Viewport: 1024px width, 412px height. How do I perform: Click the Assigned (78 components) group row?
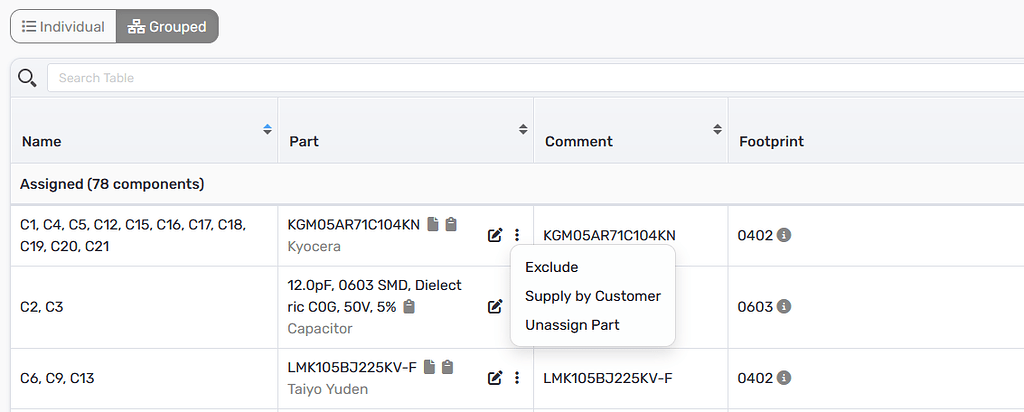coord(112,184)
